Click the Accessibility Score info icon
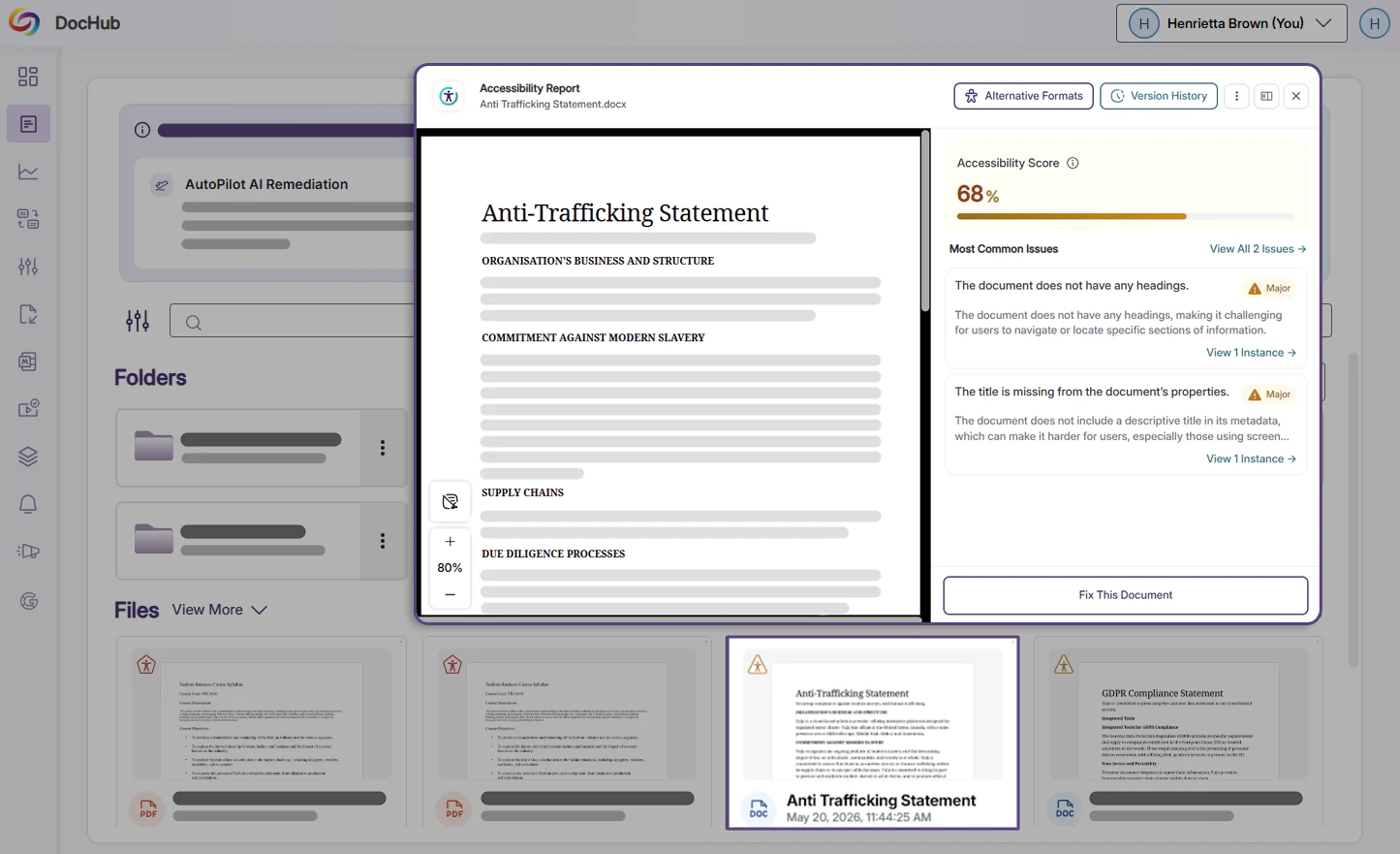The image size is (1400, 854). 1073,163
